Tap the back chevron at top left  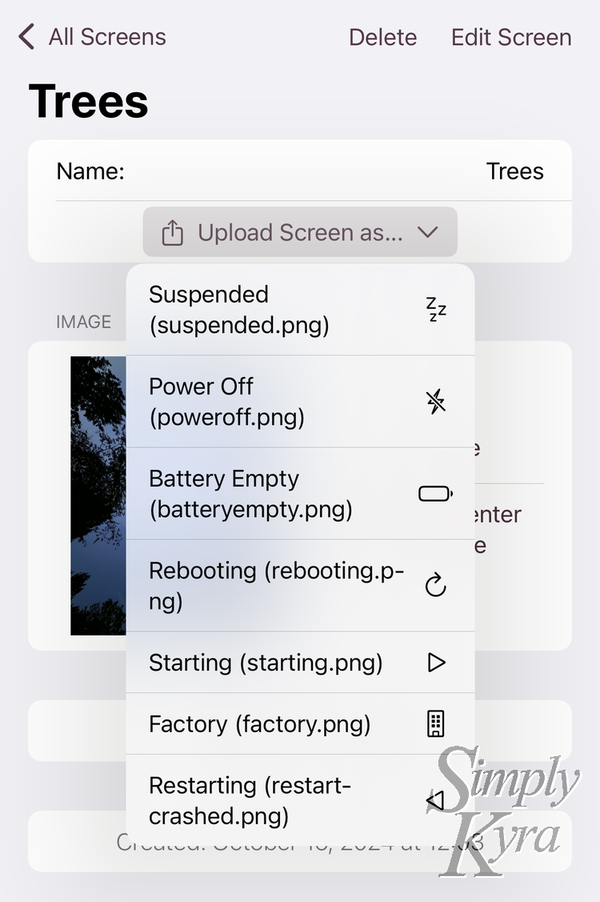(23, 36)
